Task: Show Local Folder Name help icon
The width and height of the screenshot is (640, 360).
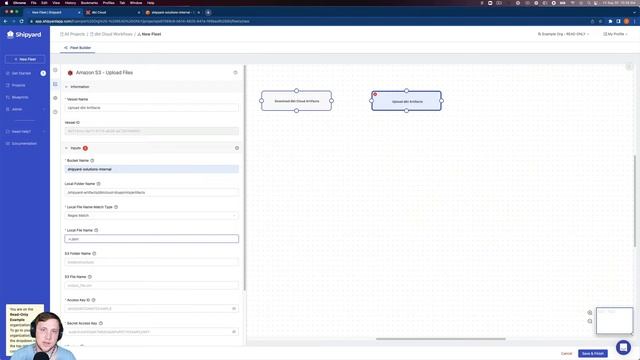Action: tap(98, 184)
